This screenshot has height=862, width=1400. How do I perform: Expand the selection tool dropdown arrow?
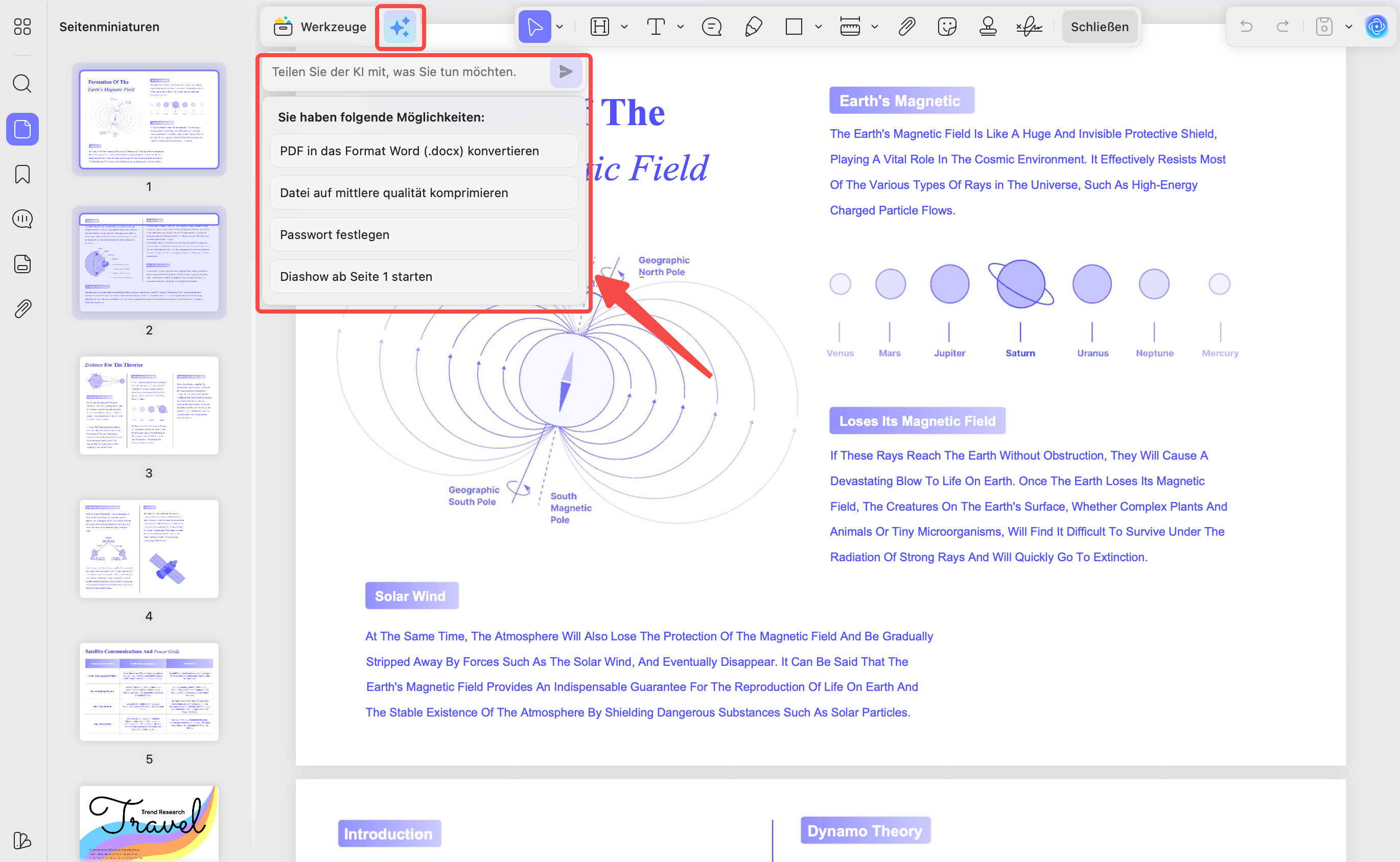point(559,27)
